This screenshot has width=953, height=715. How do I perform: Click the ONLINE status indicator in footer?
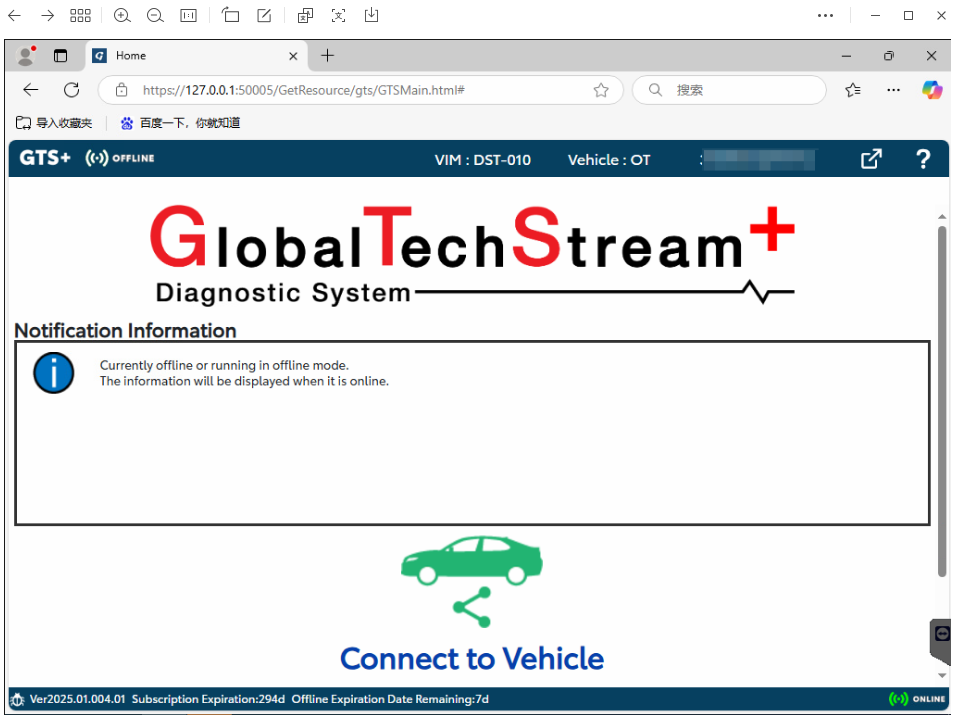(917, 699)
